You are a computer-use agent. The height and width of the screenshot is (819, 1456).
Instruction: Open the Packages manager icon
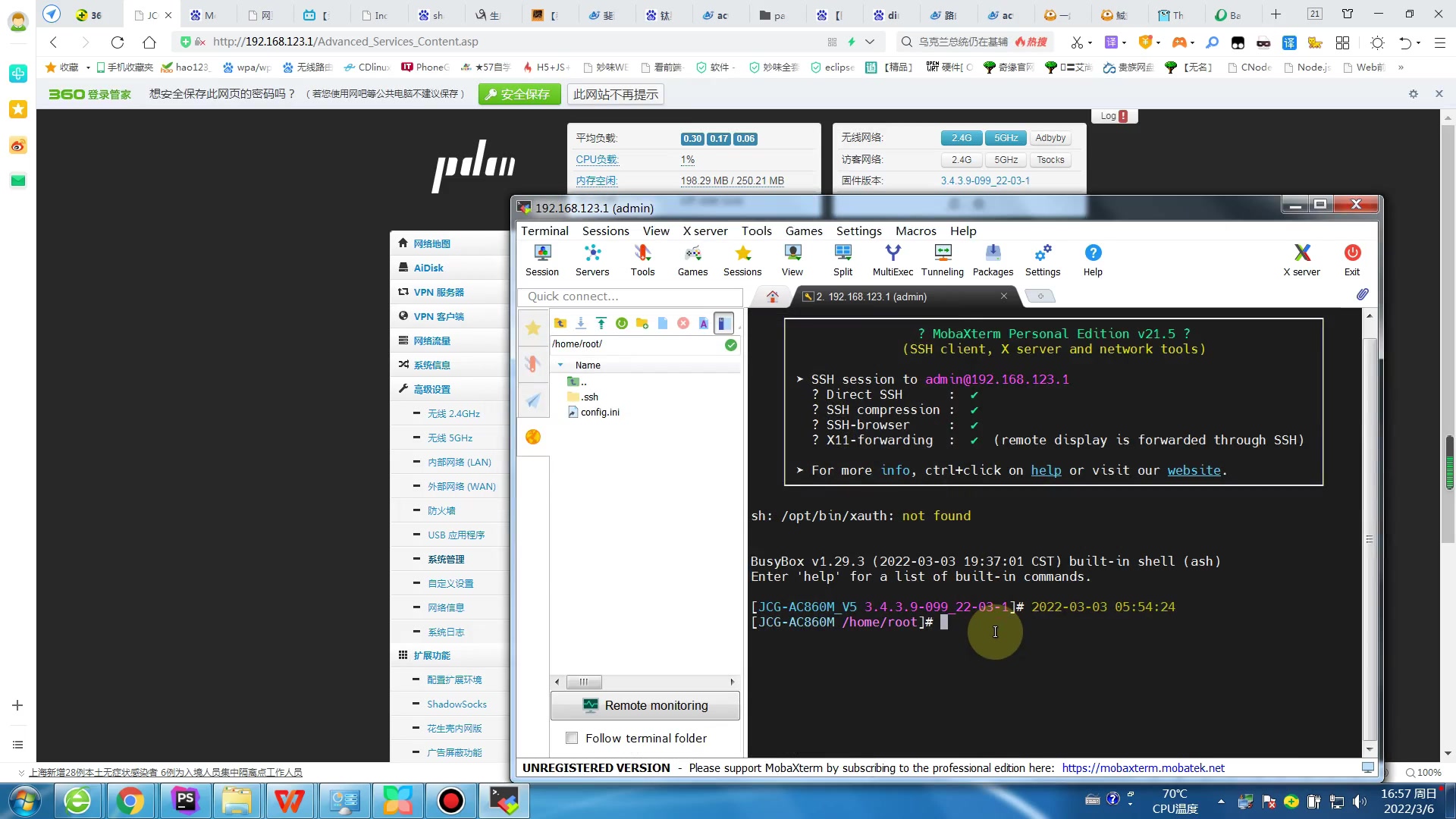[993, 259]
